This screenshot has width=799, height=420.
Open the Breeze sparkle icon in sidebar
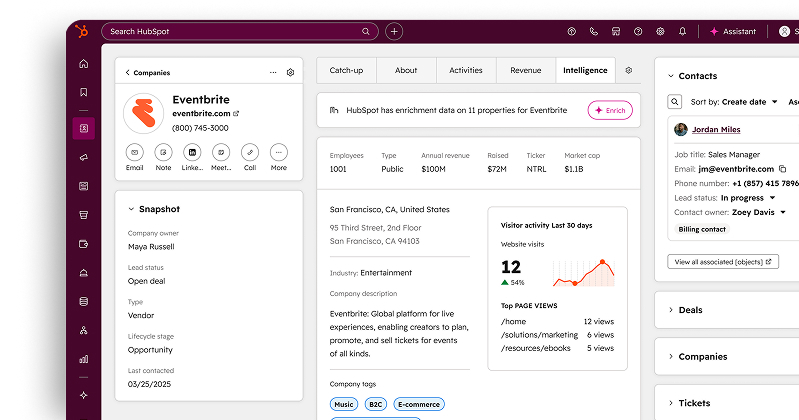(x=84, y=395)
